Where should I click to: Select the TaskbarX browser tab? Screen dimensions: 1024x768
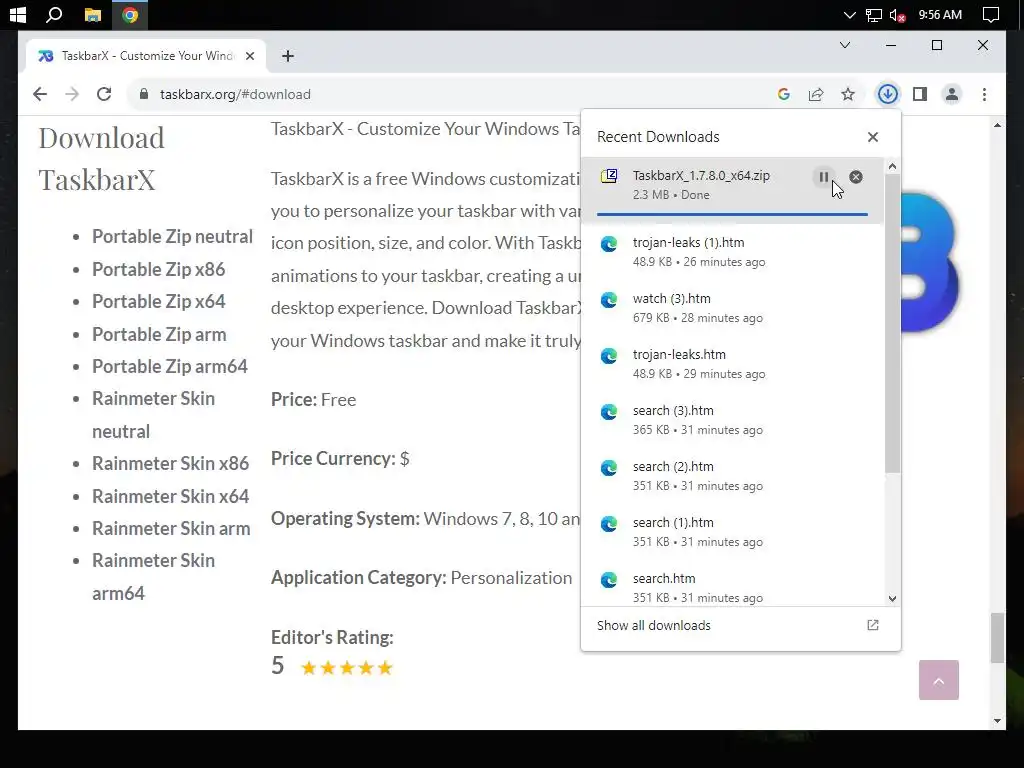click(146, 56)
